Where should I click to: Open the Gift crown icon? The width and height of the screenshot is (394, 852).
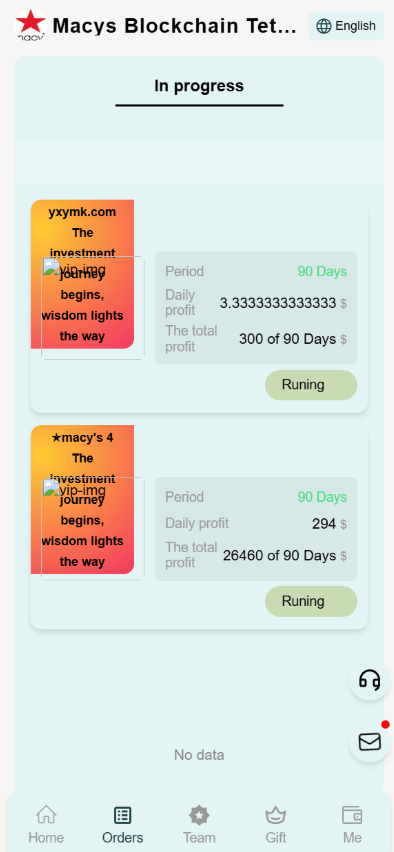tap(276, 815)
